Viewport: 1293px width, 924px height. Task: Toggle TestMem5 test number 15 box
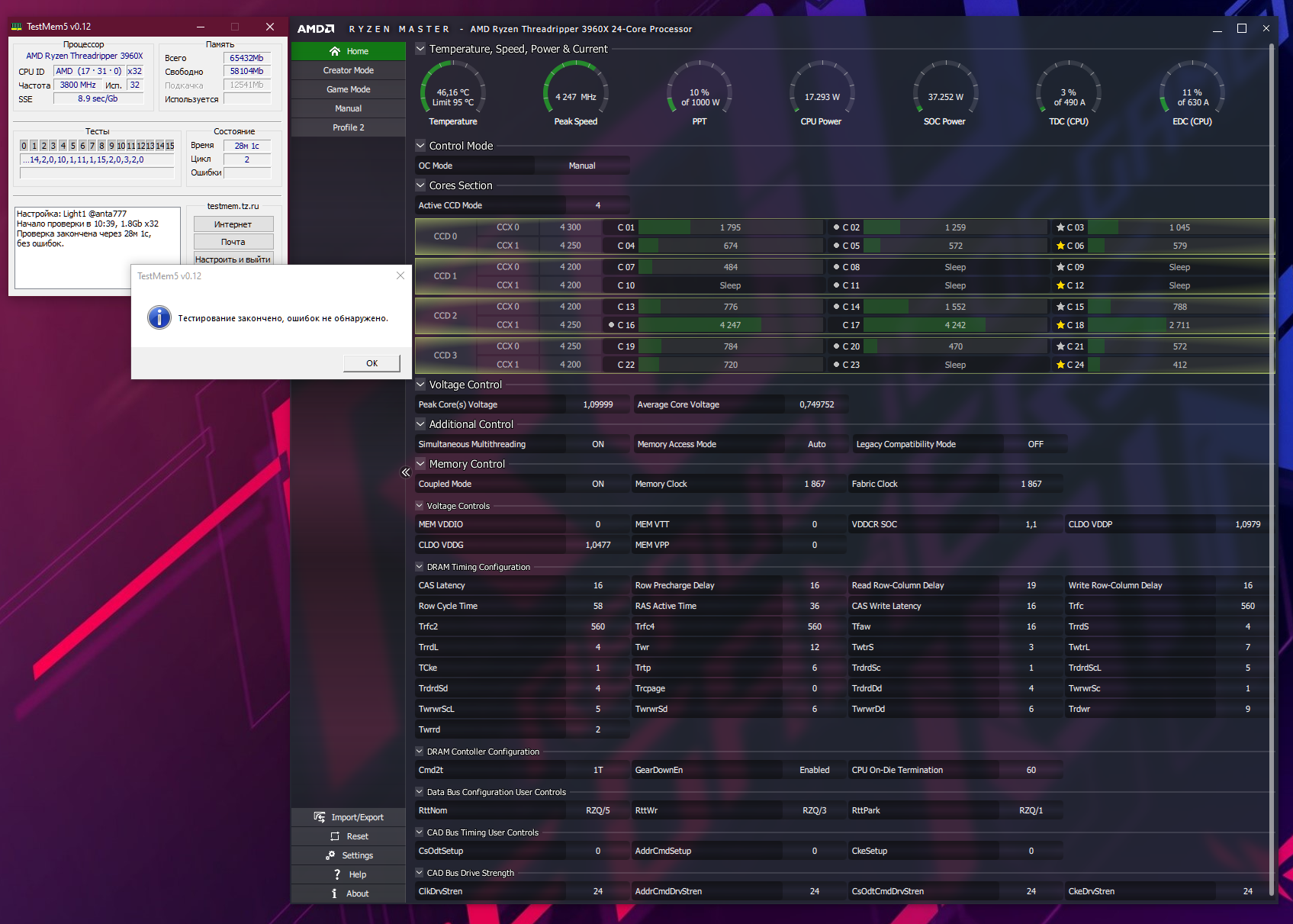point(170,146)
